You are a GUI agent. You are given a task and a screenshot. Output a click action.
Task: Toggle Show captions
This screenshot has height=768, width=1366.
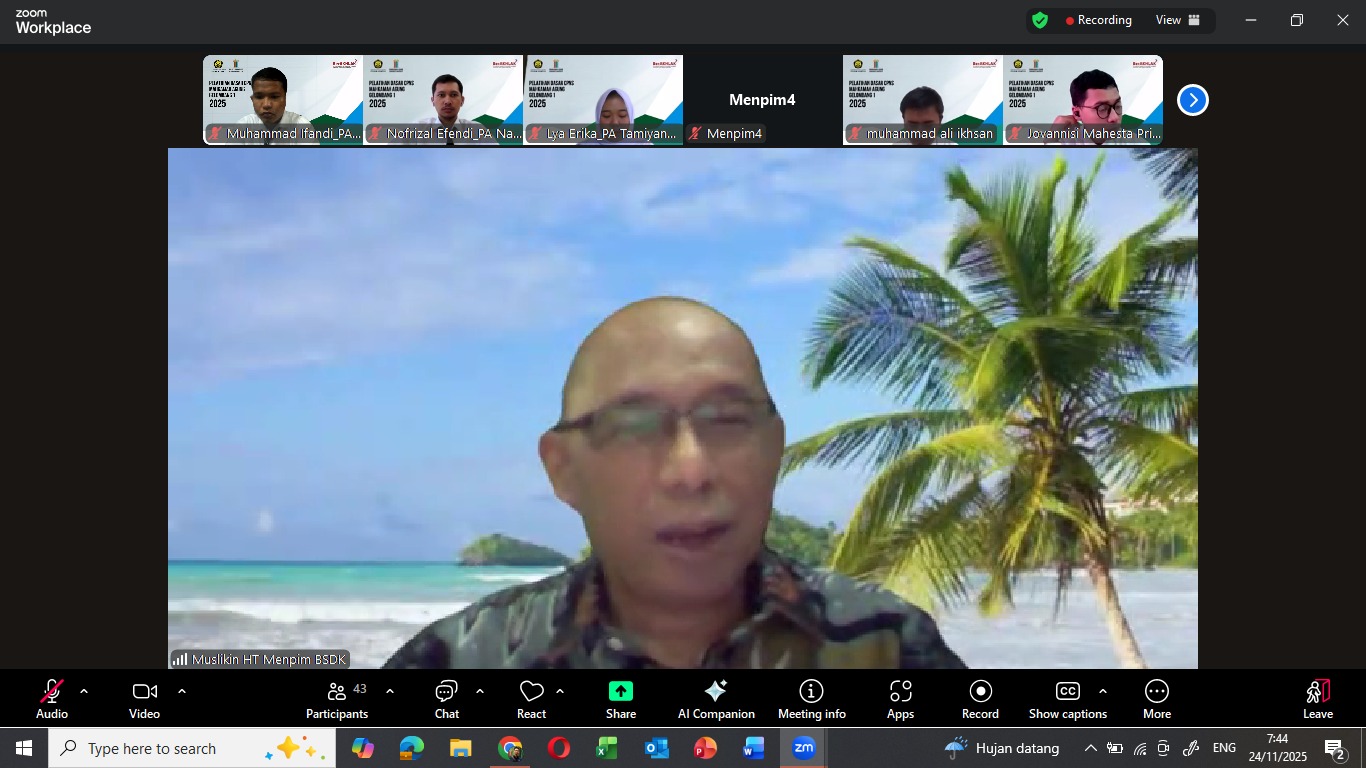click(x=1067, y=699)
